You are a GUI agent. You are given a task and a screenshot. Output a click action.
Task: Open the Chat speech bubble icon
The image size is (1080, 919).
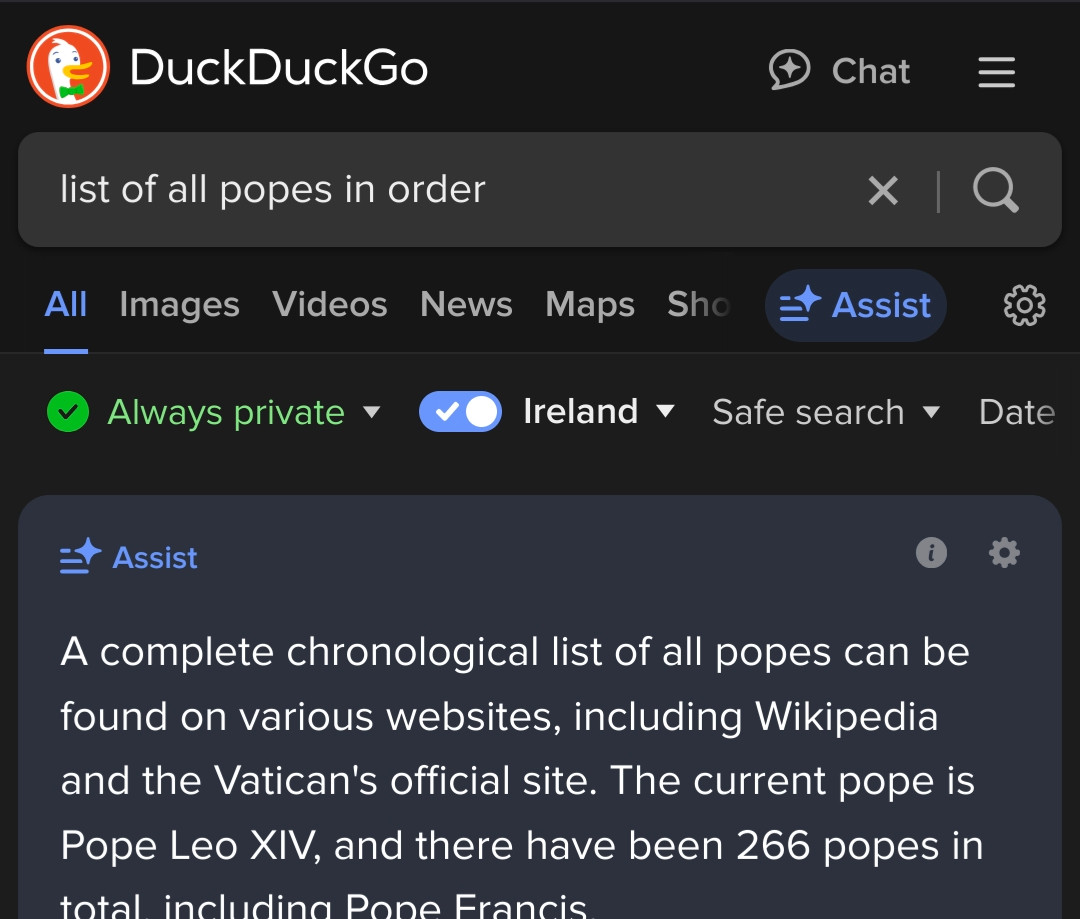(789, 70)
